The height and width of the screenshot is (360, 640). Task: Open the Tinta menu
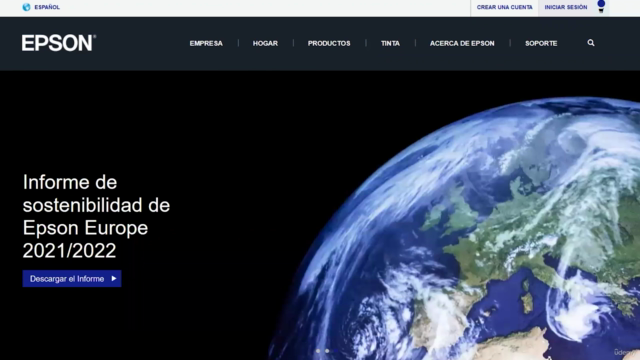(x=390, y=43)
